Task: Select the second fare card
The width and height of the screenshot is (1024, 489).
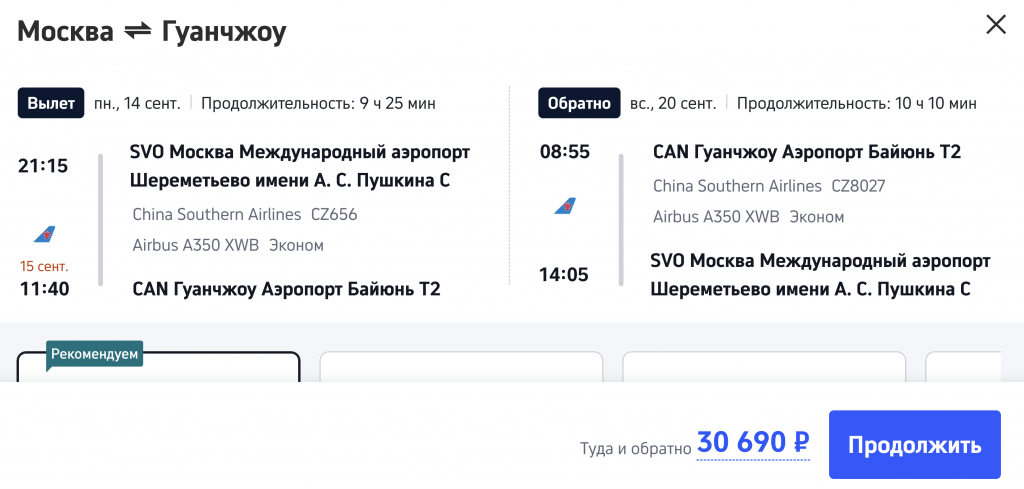Action: coord(461,367)
